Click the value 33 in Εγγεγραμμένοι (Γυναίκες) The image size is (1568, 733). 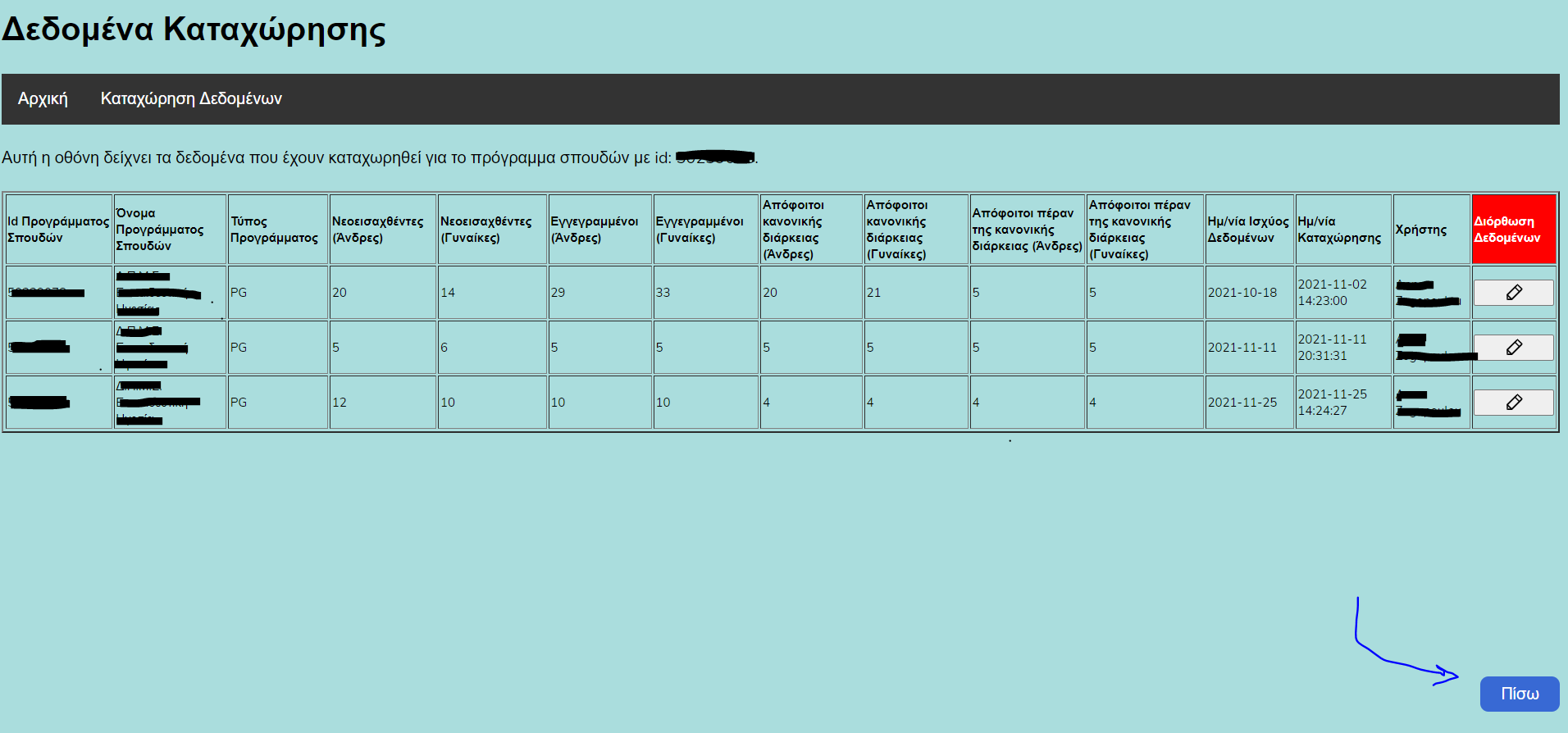point(663,293)
